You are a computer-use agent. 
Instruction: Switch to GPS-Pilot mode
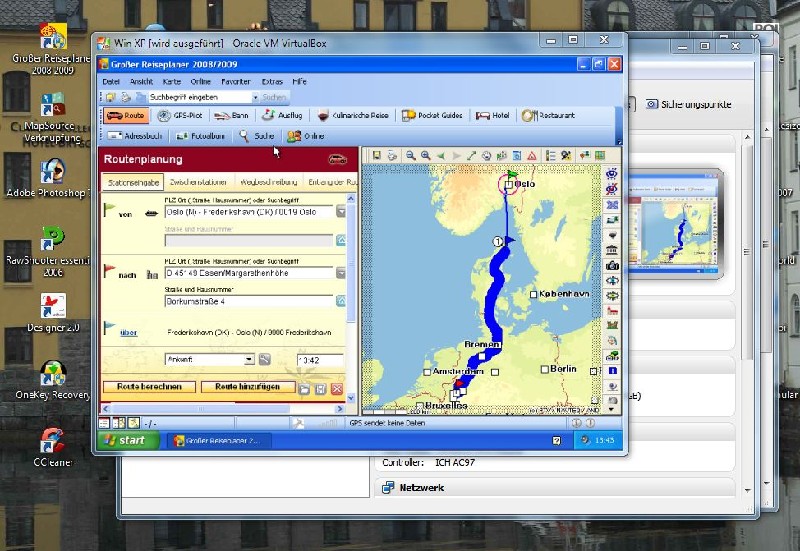[x=179, y=116]
